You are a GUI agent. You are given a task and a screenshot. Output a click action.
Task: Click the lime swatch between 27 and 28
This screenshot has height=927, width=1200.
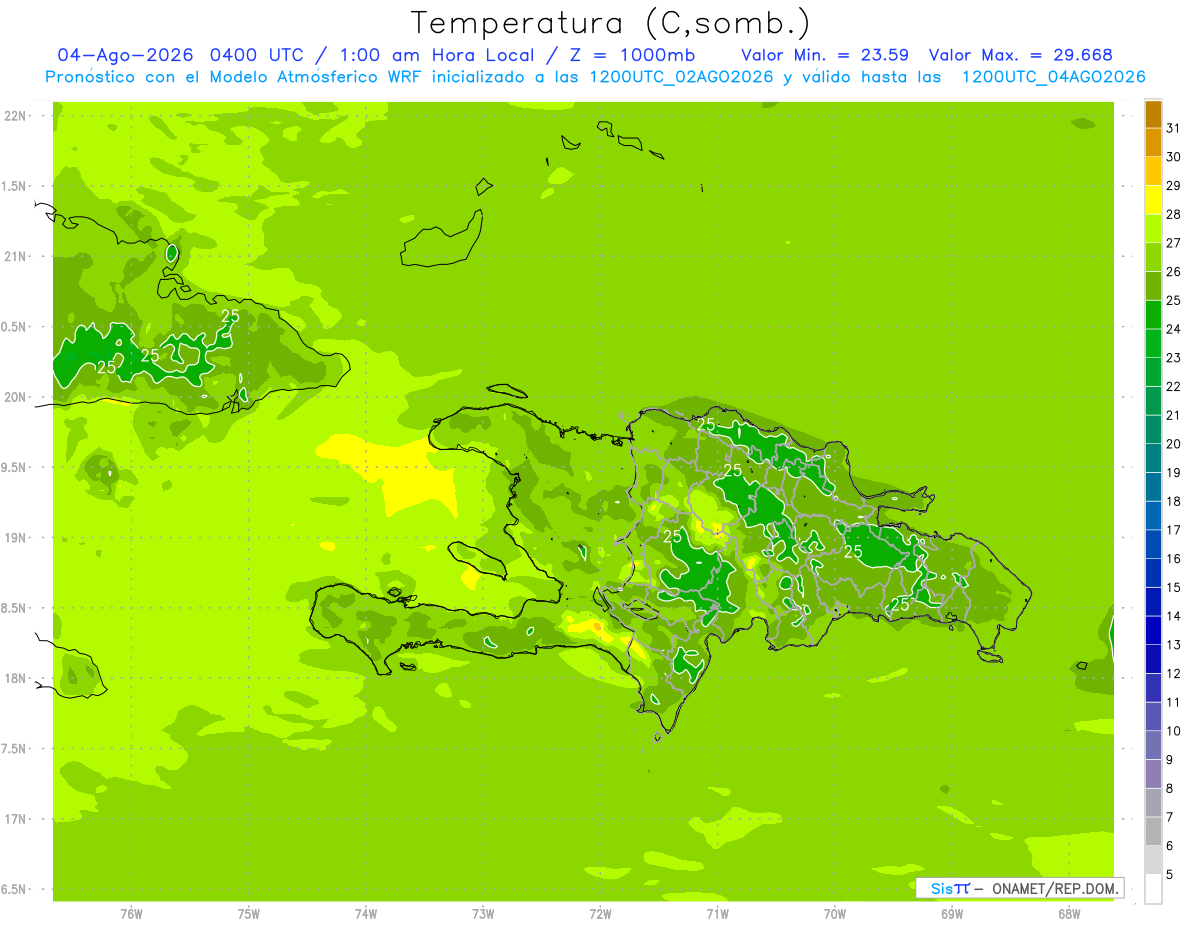pos(1153,229)
